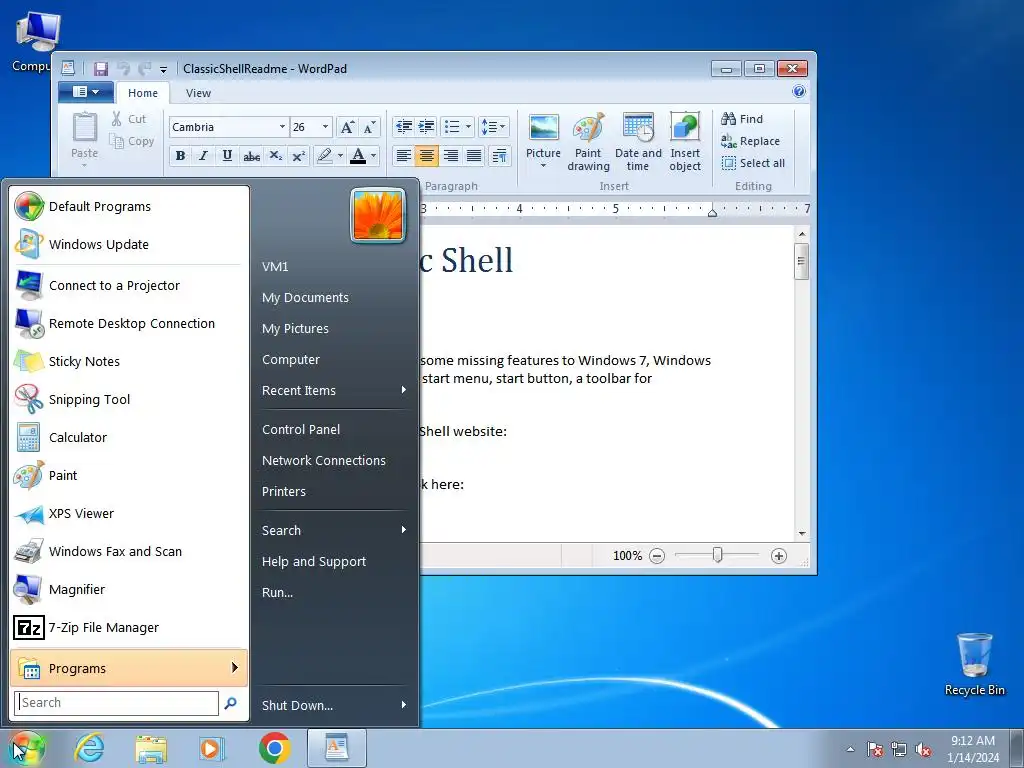Screen dimensions: 1024x768
Task: Click Shrink font icon
Action: pos(369,127)
